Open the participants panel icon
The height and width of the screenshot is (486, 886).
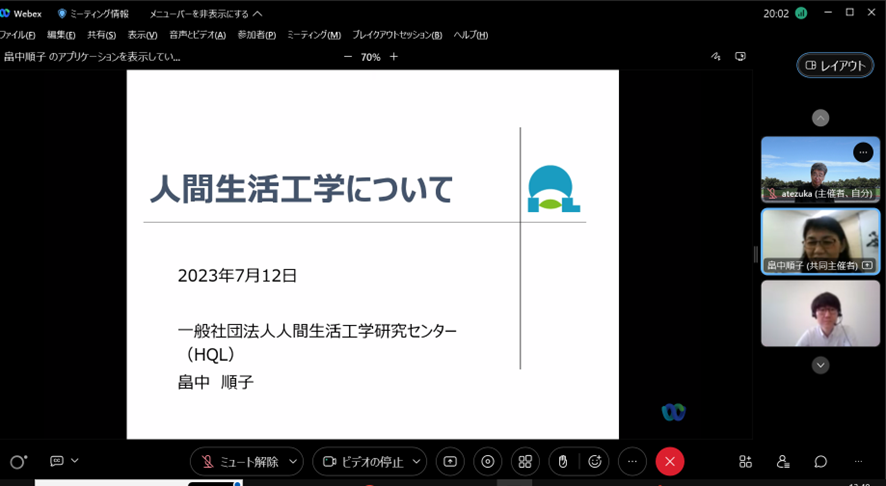coord(783,461)
